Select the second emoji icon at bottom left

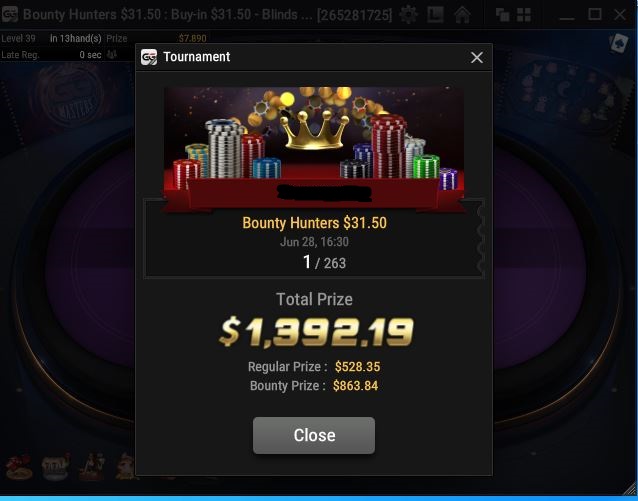pyautogui.click(x=55, y=467)
